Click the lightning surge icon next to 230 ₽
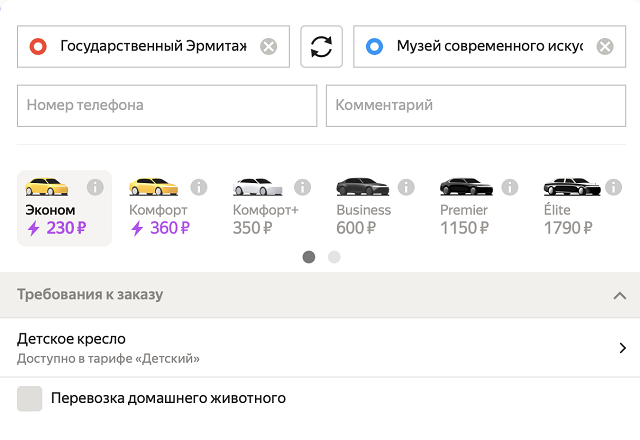Image resolution: width=640 pixels, height=440 pixels. coord(33,228)
